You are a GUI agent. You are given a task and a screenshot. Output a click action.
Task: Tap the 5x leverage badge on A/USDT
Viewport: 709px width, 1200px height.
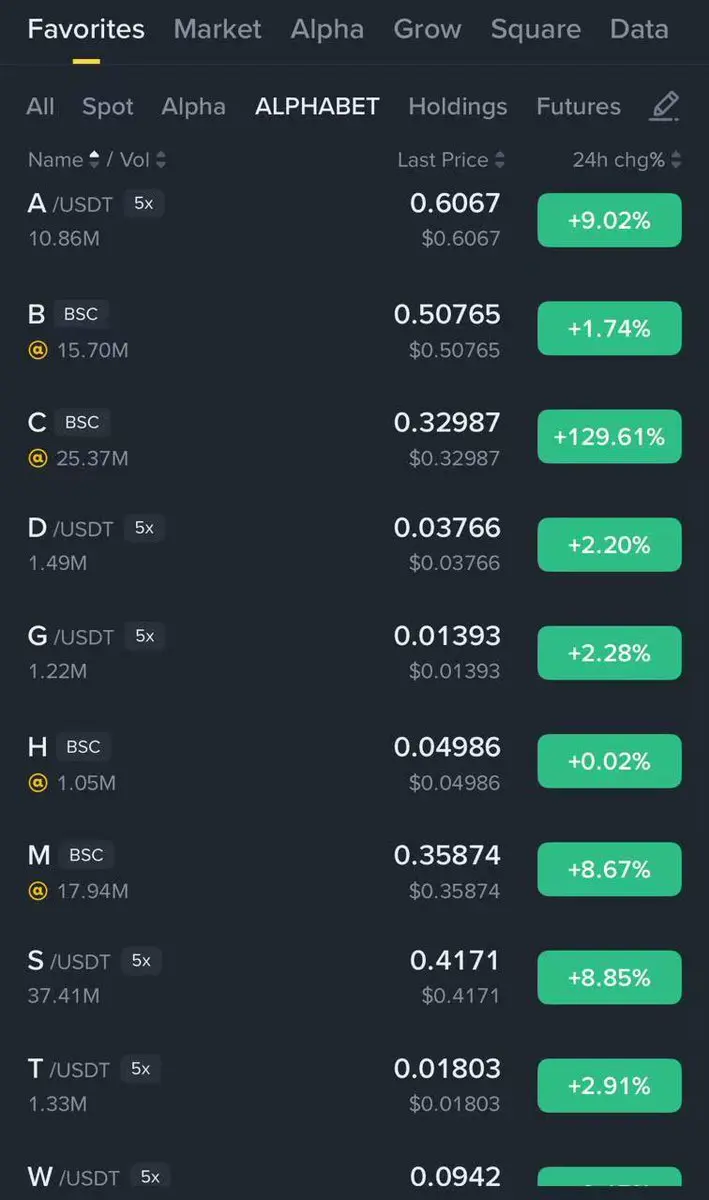coord(144,203)
